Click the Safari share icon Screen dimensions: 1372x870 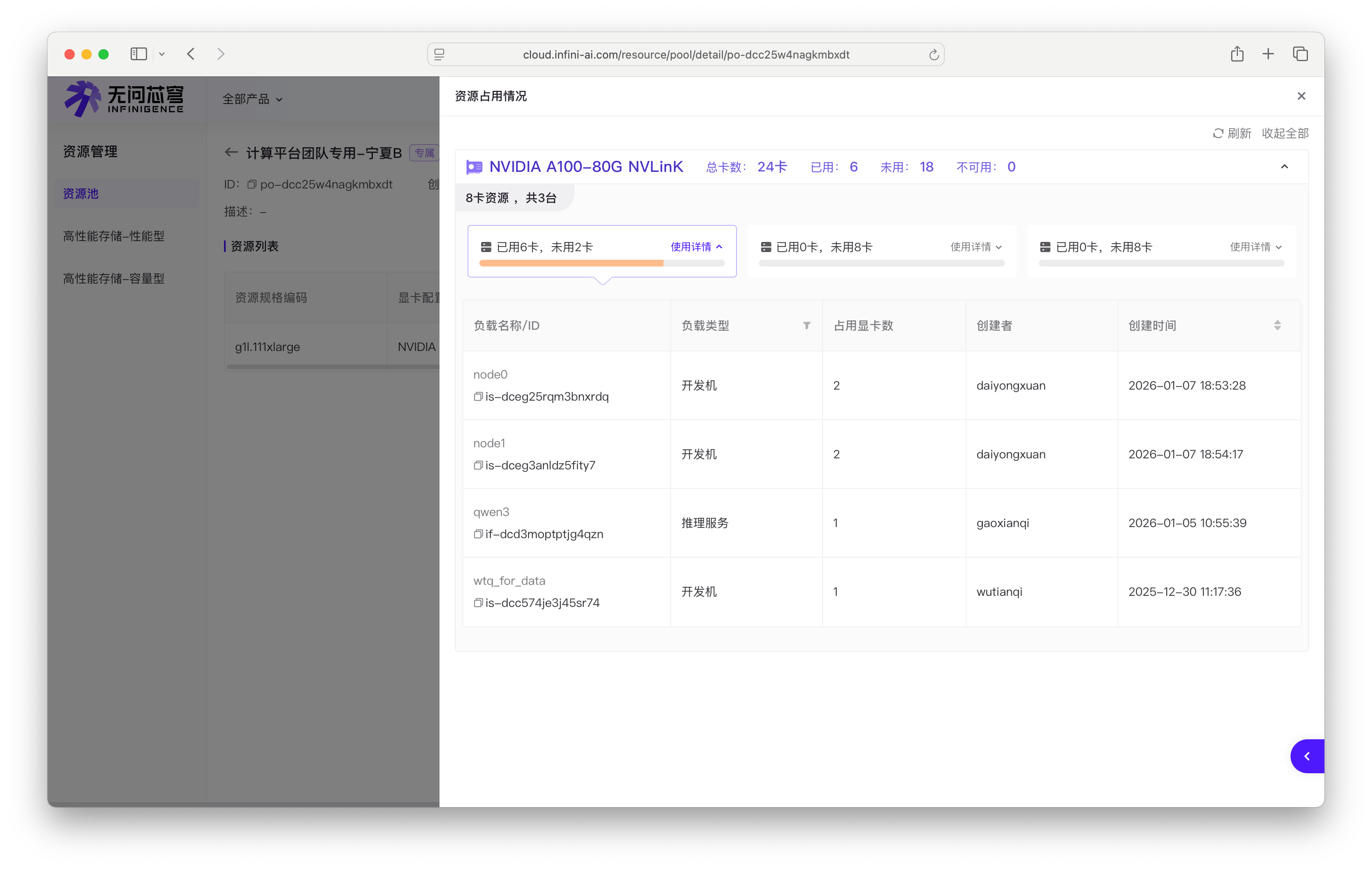click(1236, 54)
